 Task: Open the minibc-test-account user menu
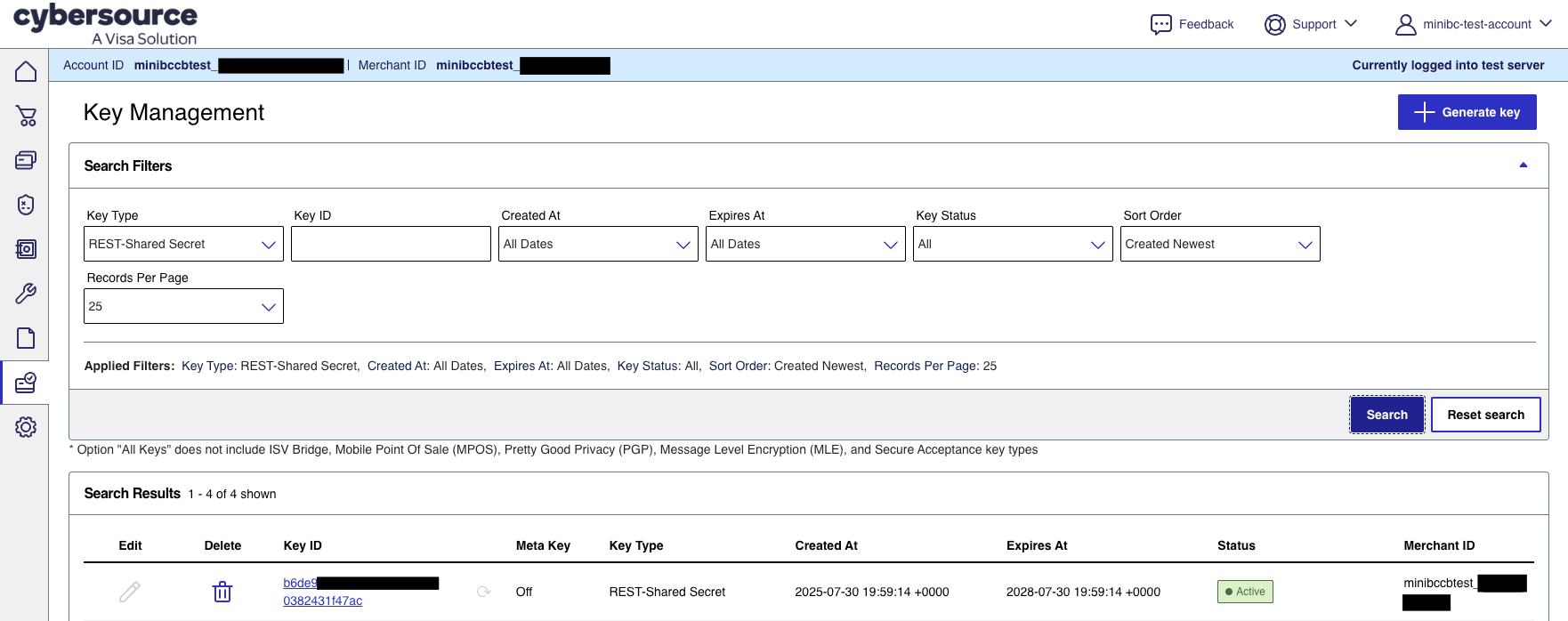click(x=1474, y=24)
